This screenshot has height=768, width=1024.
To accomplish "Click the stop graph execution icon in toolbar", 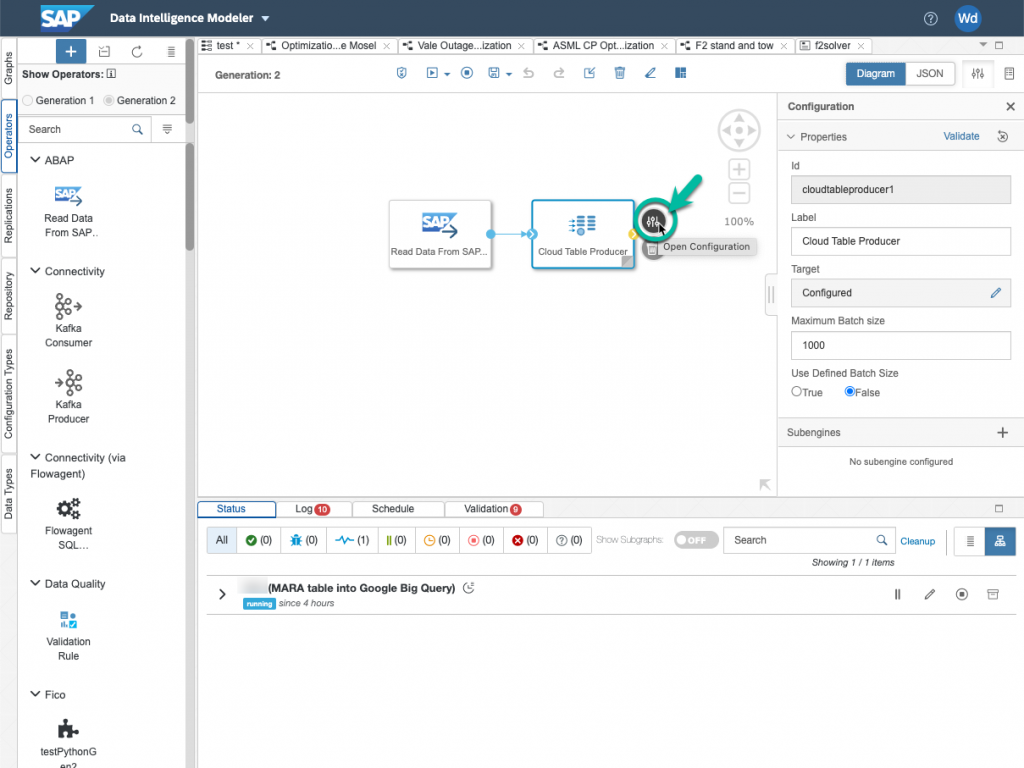I will point(466,73).
